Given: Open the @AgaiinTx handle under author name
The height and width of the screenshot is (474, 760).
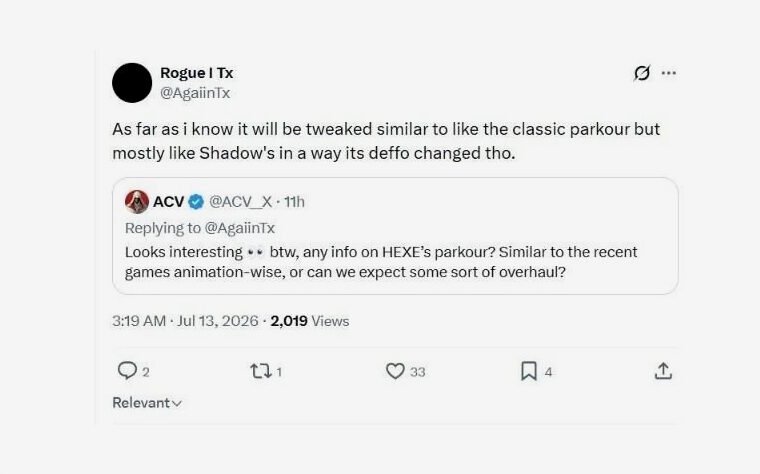Looking at the screenshot, I should pyautogui.click(x=195, y=93).
